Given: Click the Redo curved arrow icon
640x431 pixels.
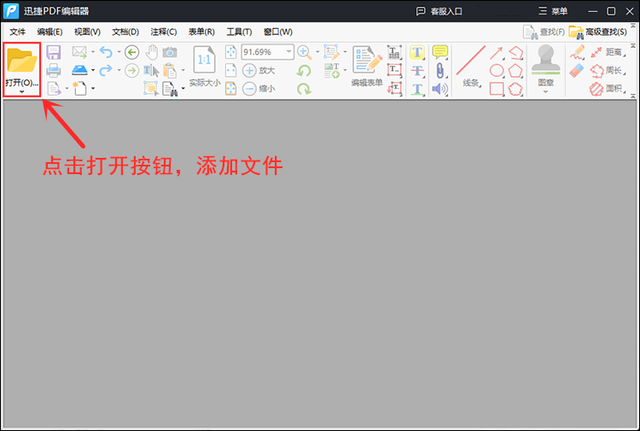Looking at the screenshot, I should coord(106,70).
